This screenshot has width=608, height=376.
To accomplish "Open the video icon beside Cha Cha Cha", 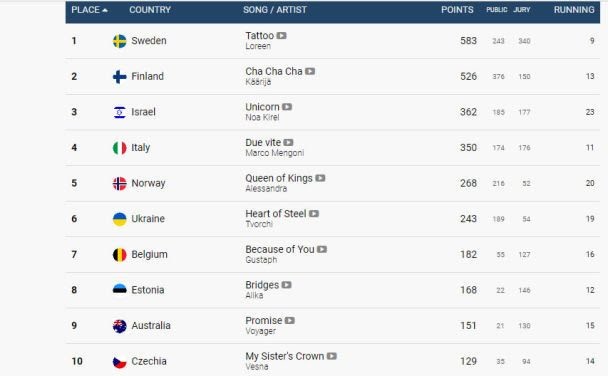I will point(310,71).
